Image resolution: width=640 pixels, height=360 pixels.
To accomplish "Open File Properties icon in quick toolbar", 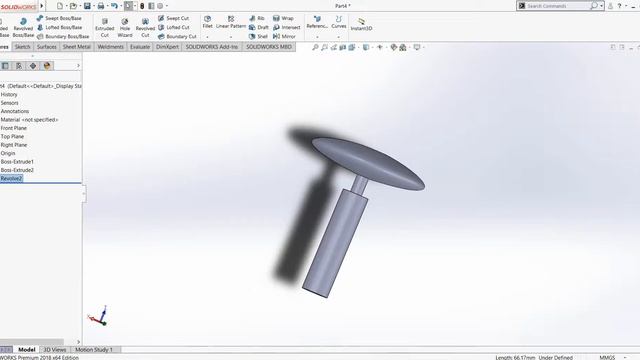I will (151, 6).
